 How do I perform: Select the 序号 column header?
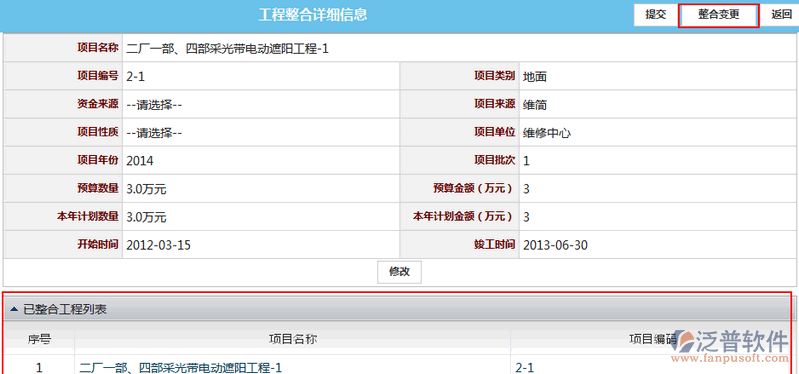39,339
